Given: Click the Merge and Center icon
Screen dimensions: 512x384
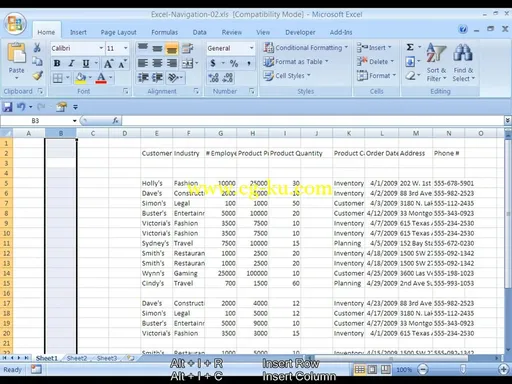Looking at the screenshot, I should coord(188,63).
